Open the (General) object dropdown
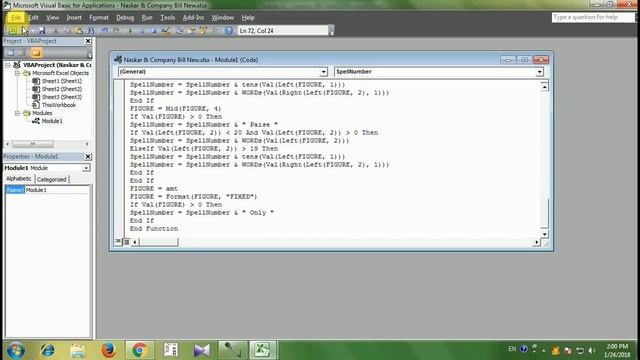The height and width of the screenshot is (360, 640). 323,72
